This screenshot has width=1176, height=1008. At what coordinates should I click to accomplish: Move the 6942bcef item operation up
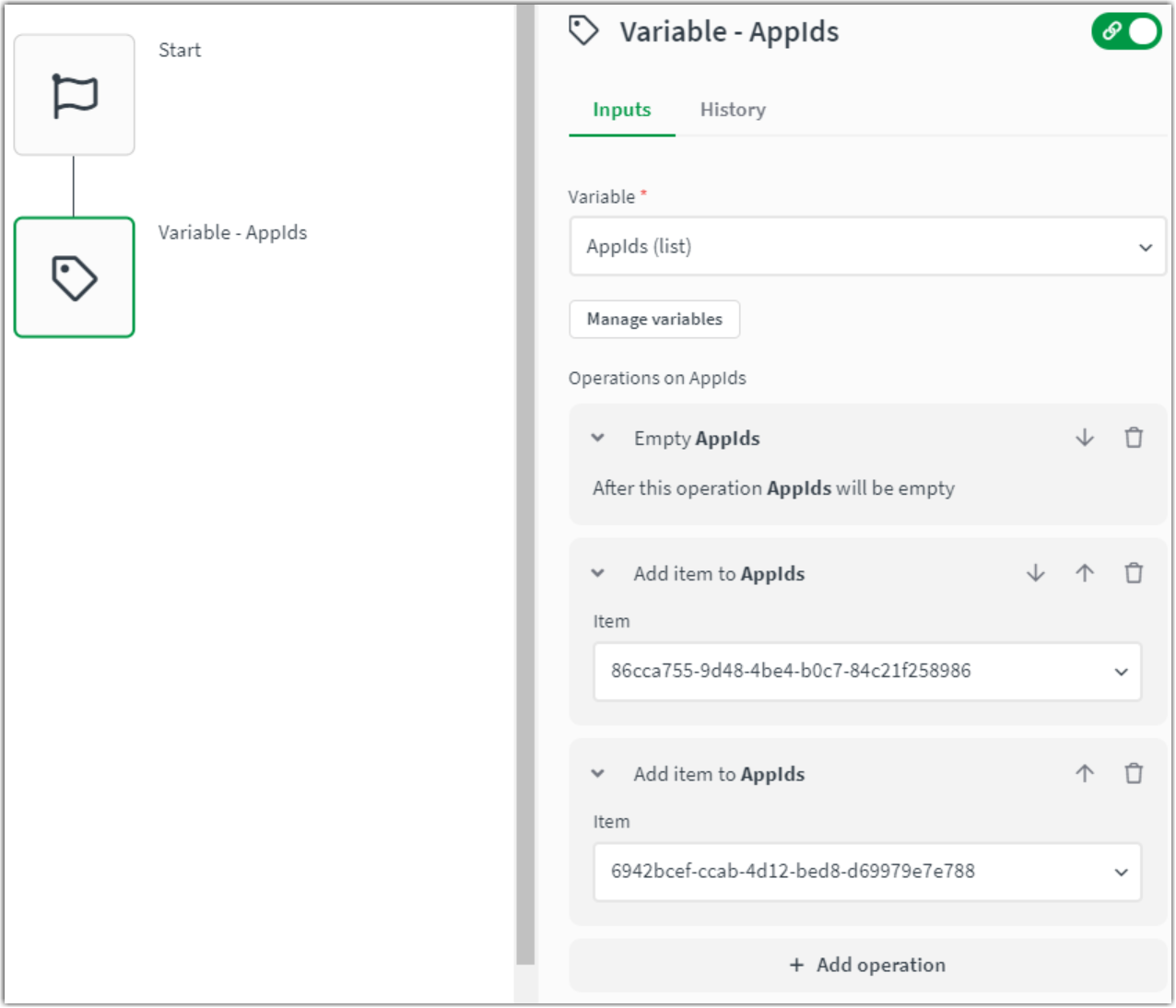1085,773
